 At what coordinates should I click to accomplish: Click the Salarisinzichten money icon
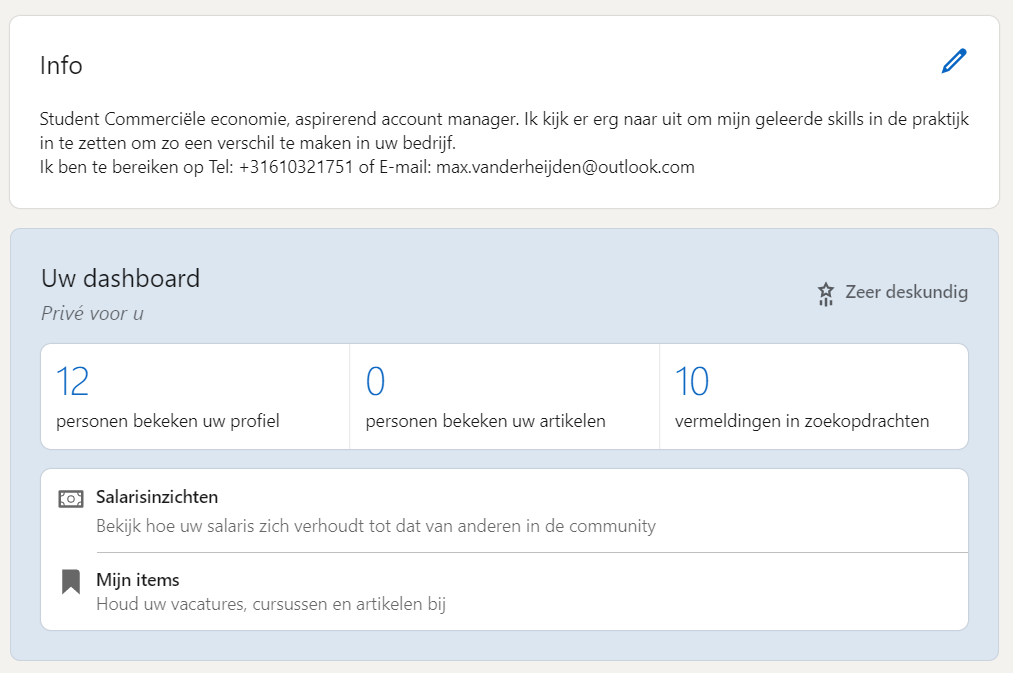click(x=70, y=499)
